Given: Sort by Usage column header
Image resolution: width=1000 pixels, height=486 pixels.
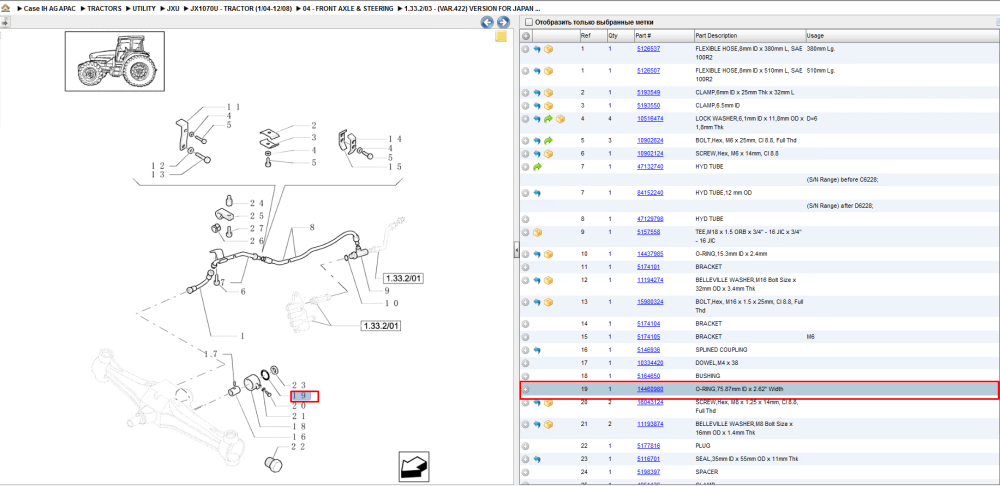Looking at the screenshot, I should tap(902, 36).
